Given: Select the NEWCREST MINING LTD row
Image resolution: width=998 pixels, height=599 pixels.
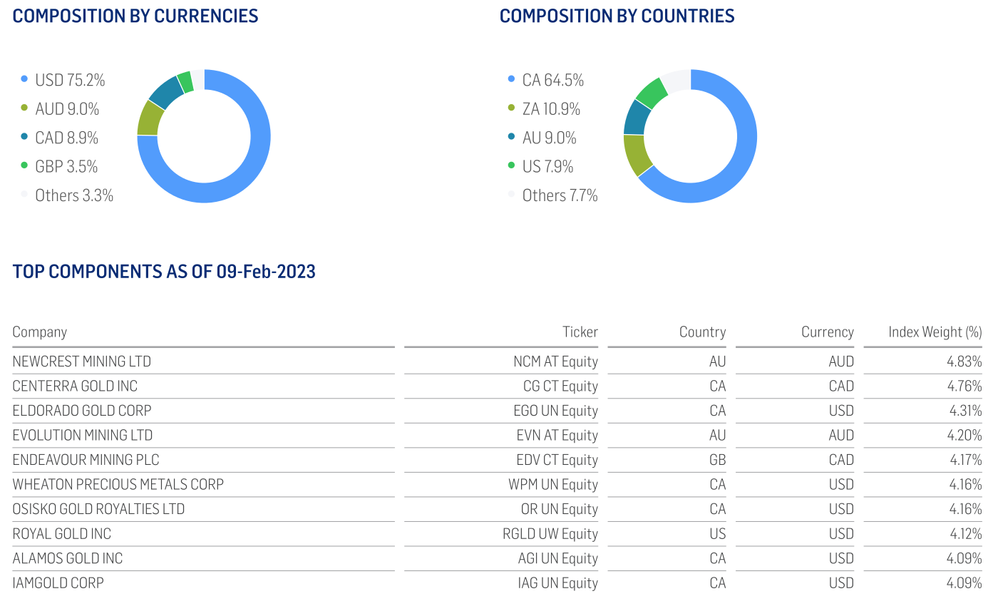Looking at the screenshot, I should (82, 361).
